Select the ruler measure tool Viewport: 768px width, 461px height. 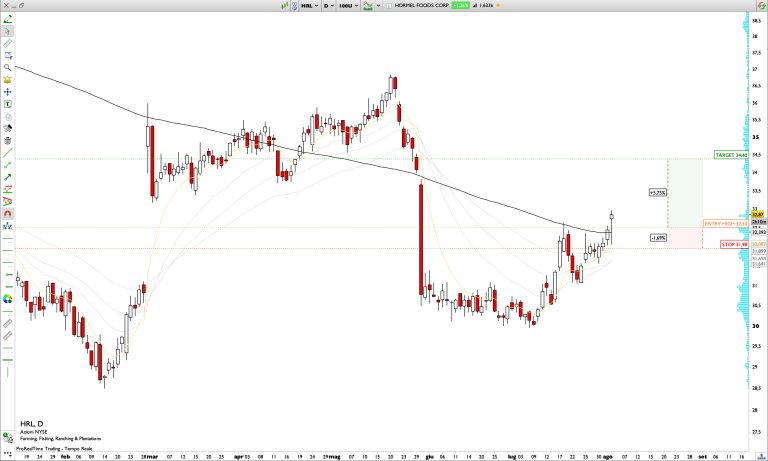pos(8,43)
